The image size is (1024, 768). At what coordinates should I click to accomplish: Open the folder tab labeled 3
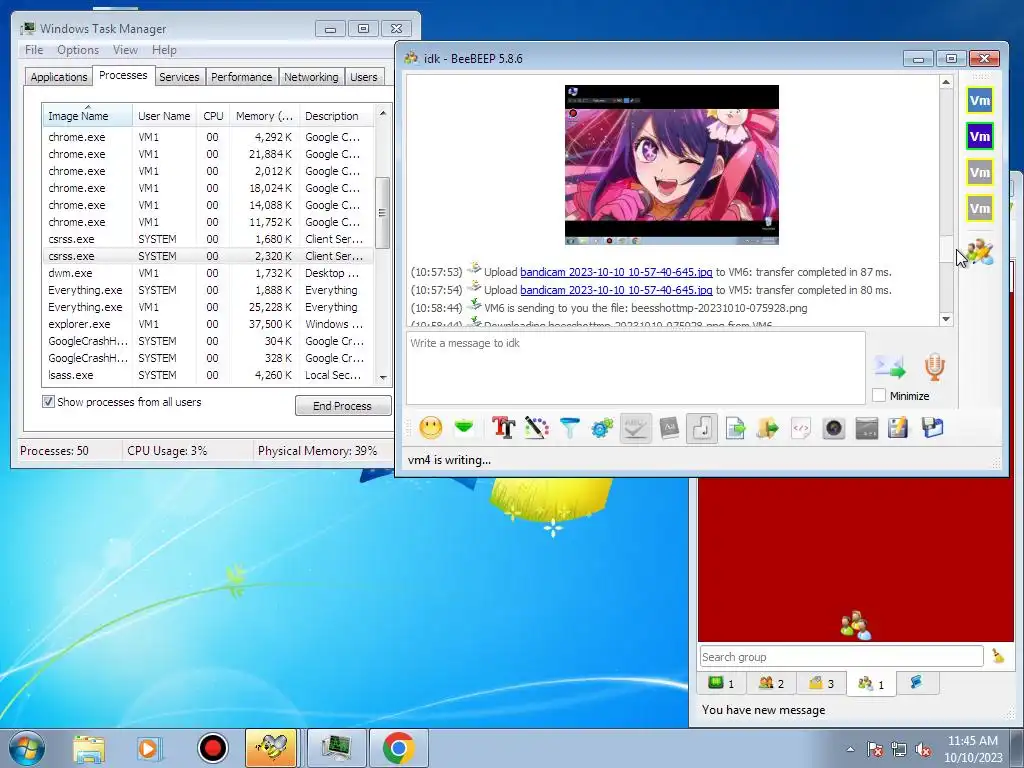point(821,683)
